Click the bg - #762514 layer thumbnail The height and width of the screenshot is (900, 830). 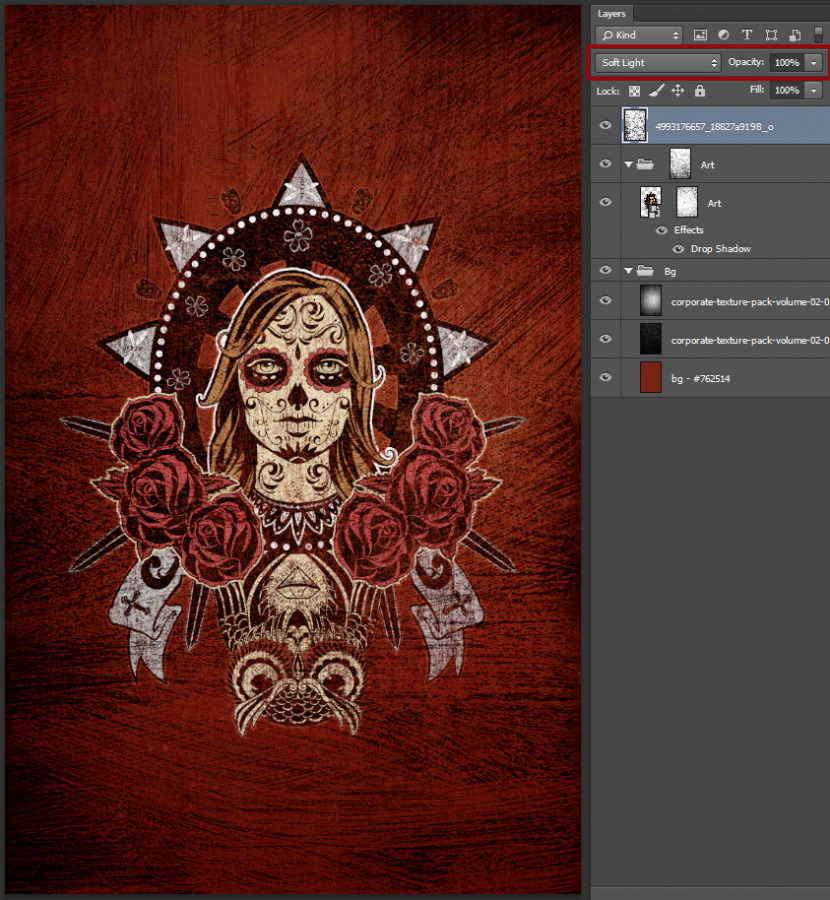[648, 378]
